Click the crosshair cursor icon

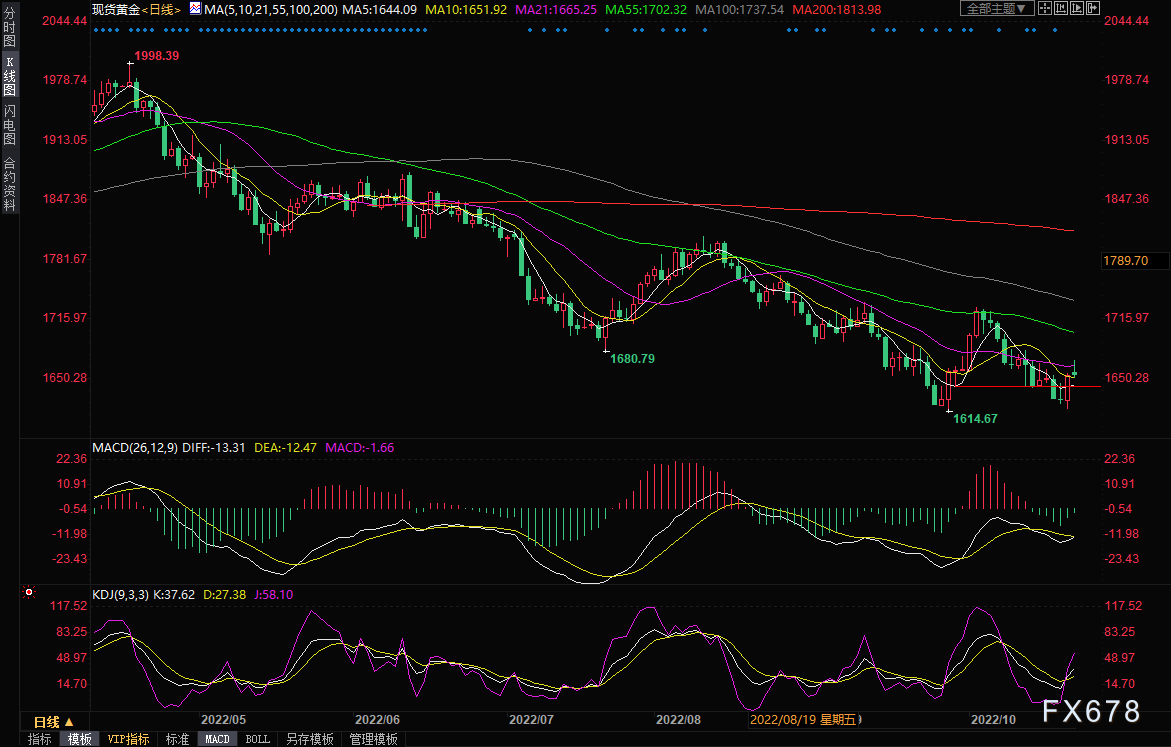click(x=1045, y=8)
